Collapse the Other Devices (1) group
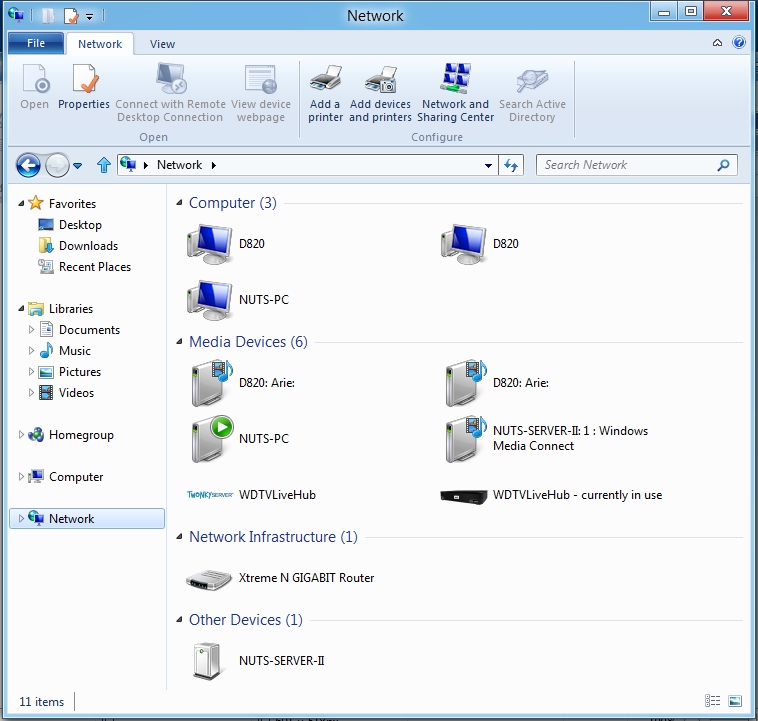 [179, 619]
